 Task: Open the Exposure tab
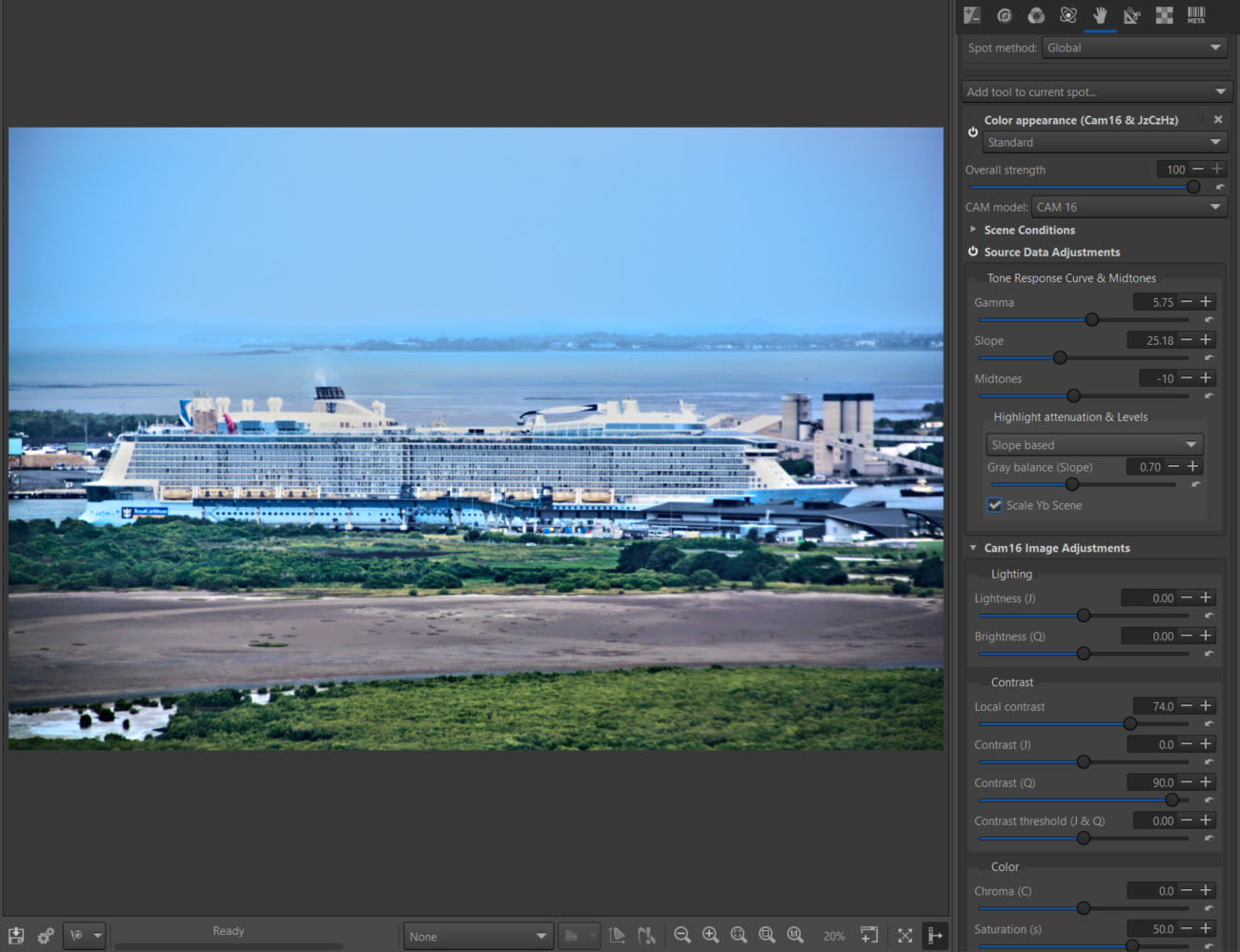coord(972,15)
